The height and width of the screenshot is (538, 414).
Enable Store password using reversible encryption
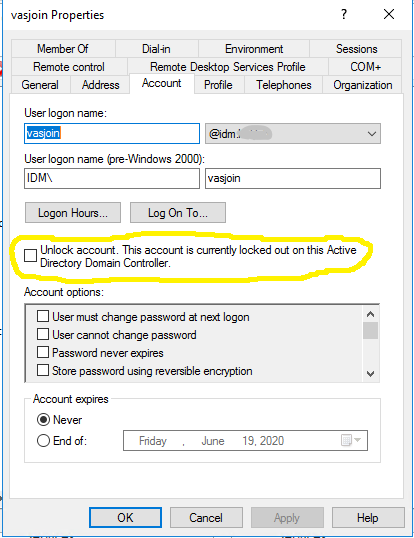point(43,371)
